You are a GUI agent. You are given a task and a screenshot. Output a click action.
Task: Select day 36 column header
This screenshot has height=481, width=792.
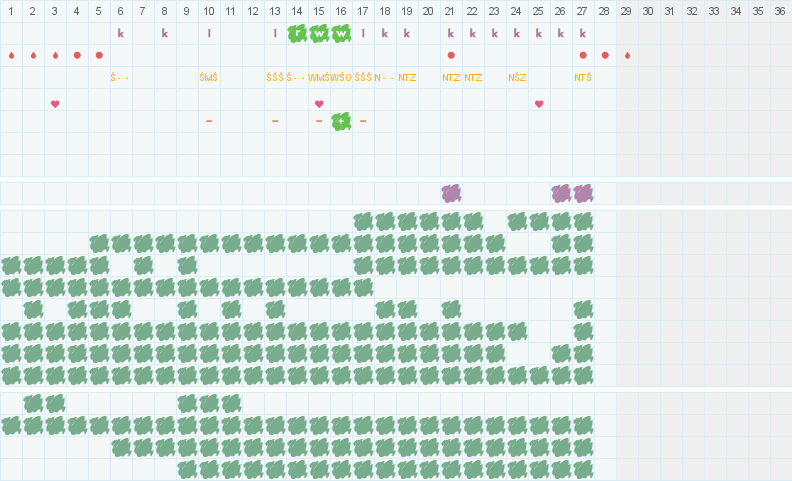(x=781, y=11)
